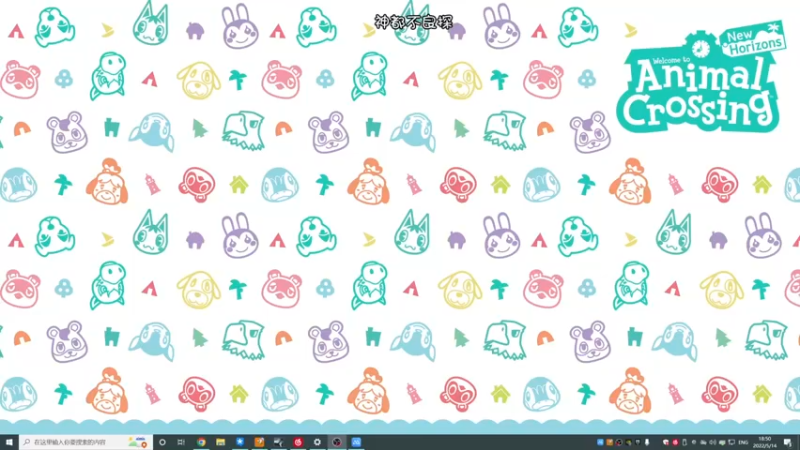
Task: Click the taskbar search input box
Action: pyautogui.click(x=85, y=442)
